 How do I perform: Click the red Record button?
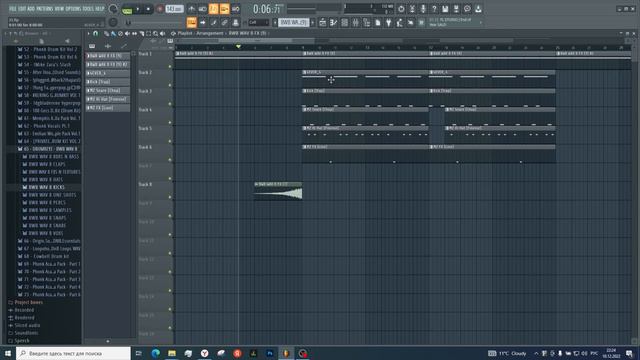[x=160, y=9]
